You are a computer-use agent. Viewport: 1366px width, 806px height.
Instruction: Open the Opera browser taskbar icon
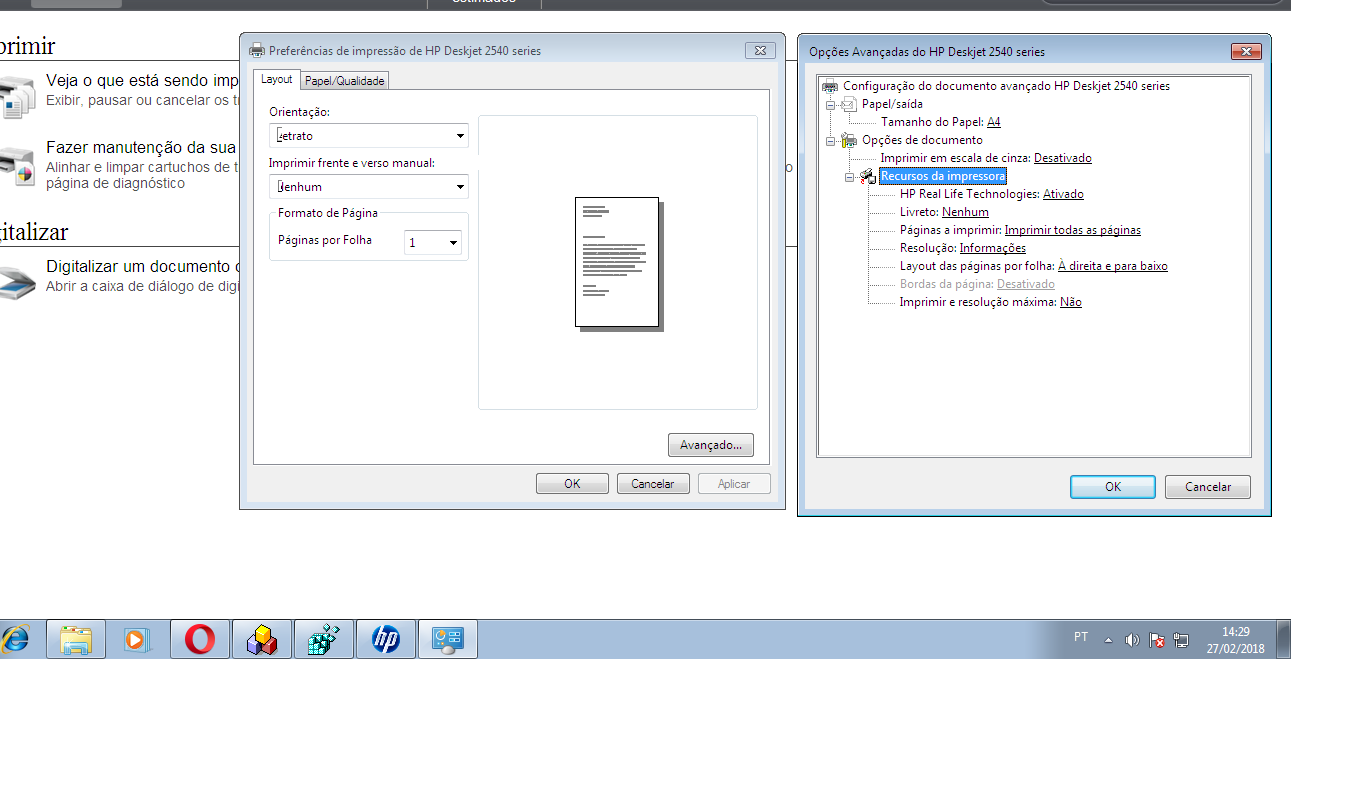200,639
